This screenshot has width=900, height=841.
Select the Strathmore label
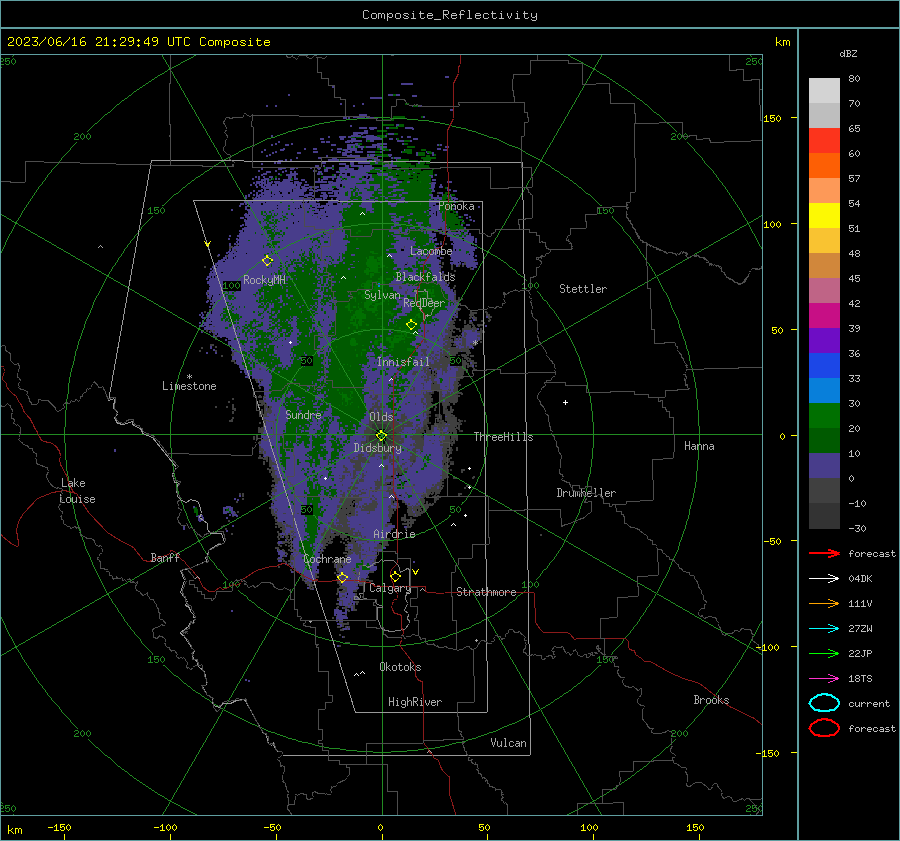click(x=486, y=592)
